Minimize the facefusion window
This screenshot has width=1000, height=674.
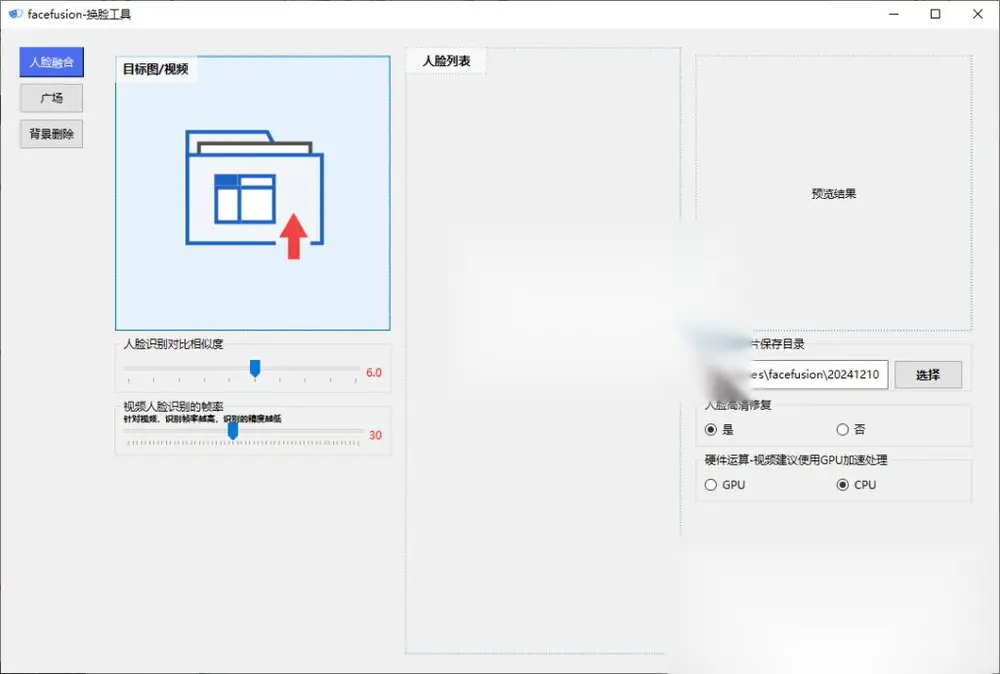893,14
